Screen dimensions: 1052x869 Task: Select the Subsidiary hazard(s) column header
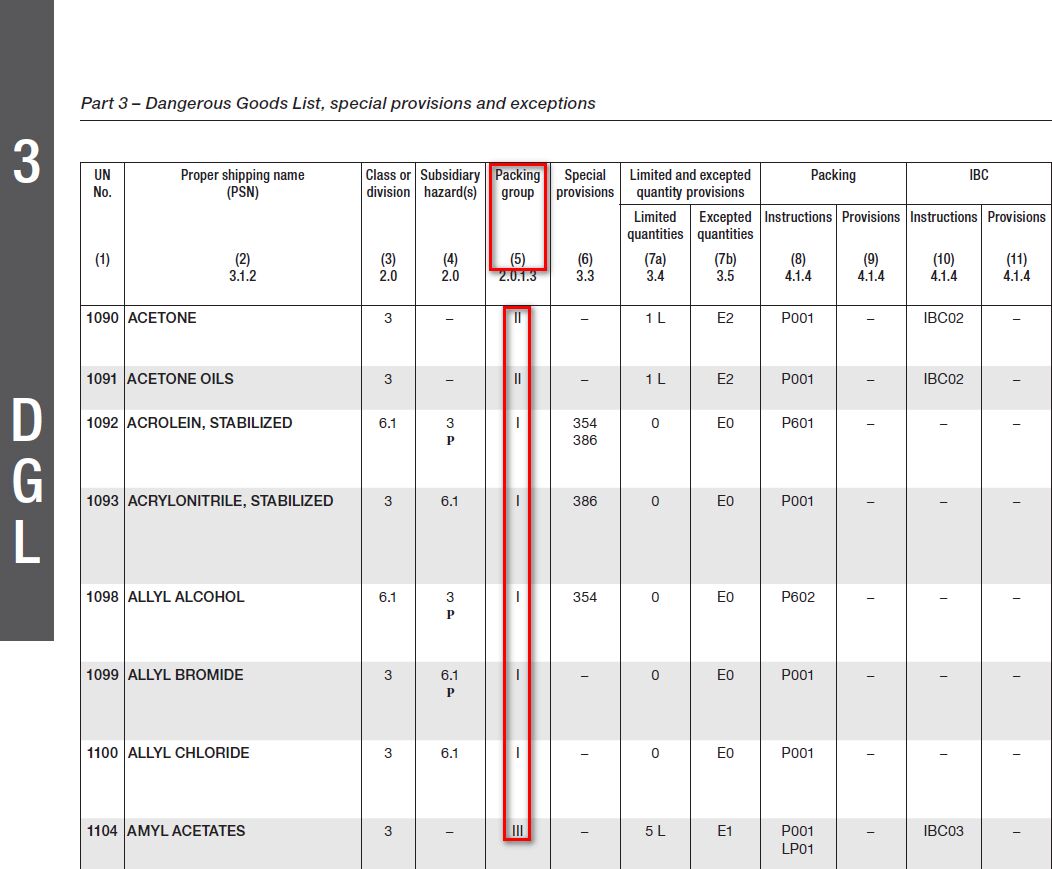coord(450,183)
